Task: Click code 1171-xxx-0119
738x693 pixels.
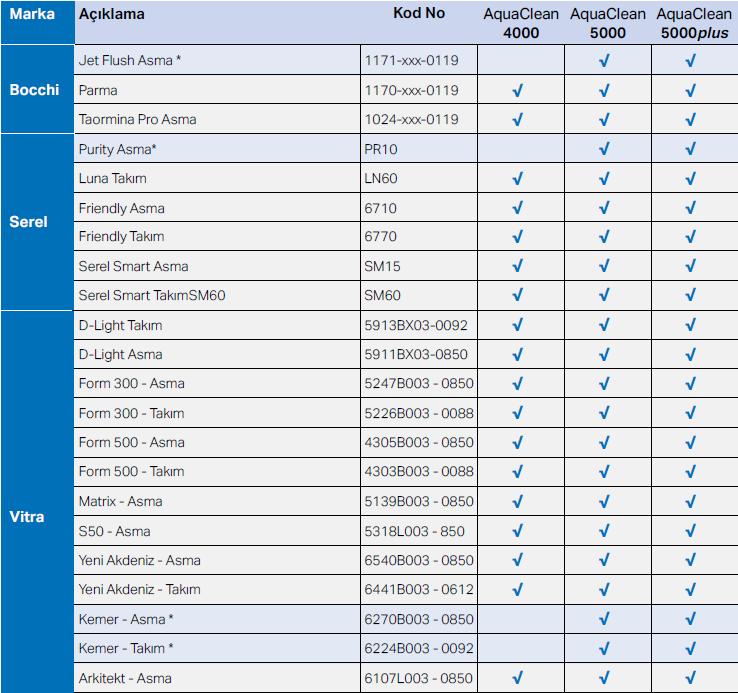Action: [411, 60]
